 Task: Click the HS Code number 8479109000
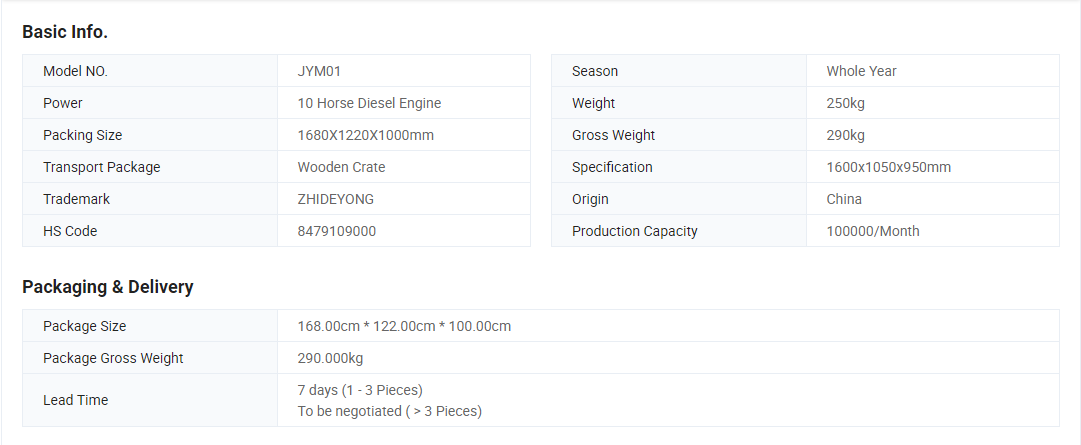[337, 231]
